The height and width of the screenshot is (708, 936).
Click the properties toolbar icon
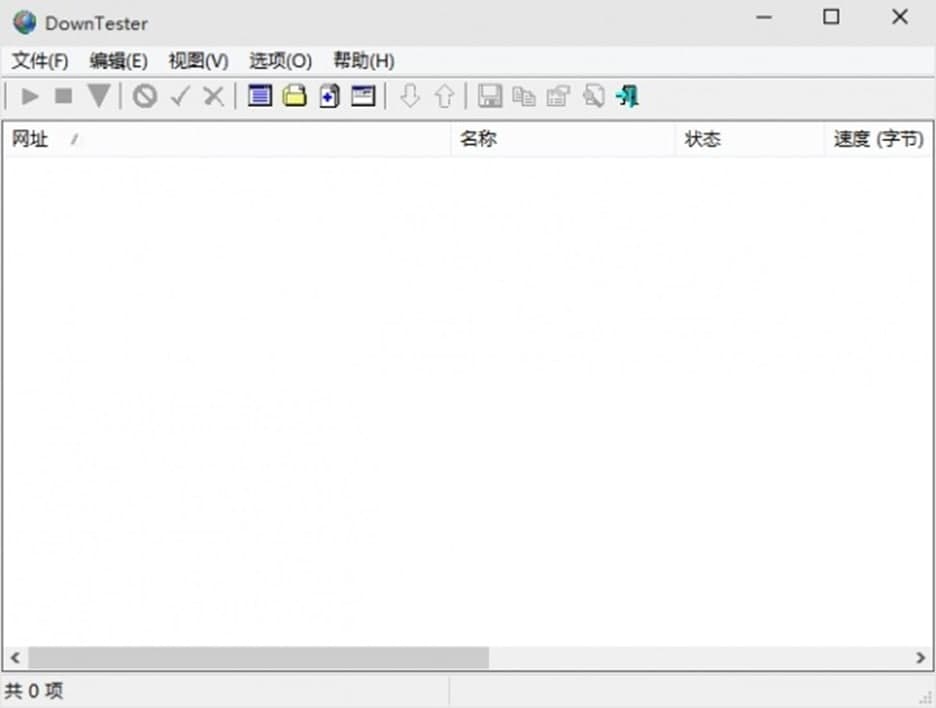click(x=558, y=96)
